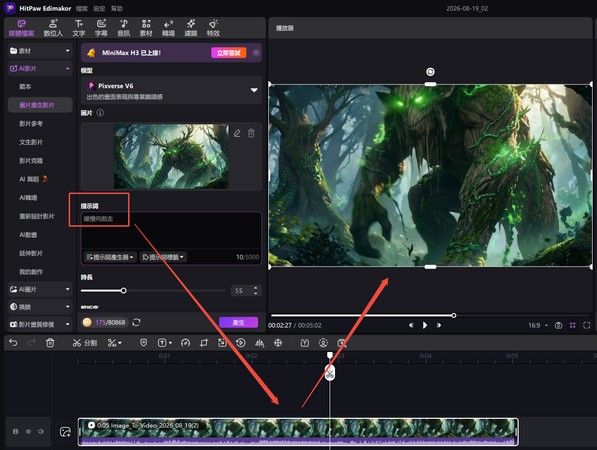The height and width of the screenshot is (450, 597).
Task: Expand the 16:9 aspect ratio dropdown
Action: [538, 325]
